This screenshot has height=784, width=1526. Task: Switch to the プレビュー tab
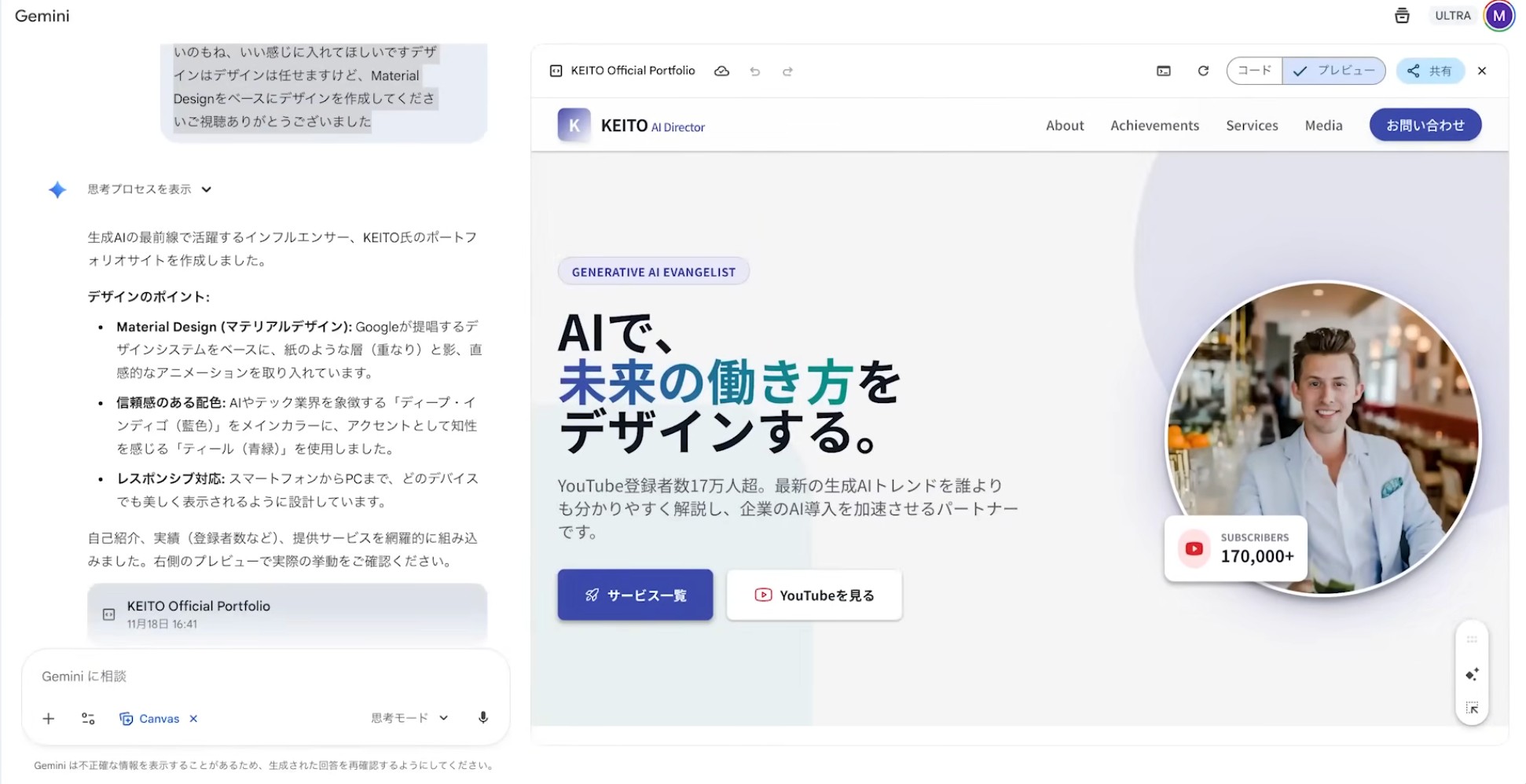pyautogui.click(x=1334, y=71)
